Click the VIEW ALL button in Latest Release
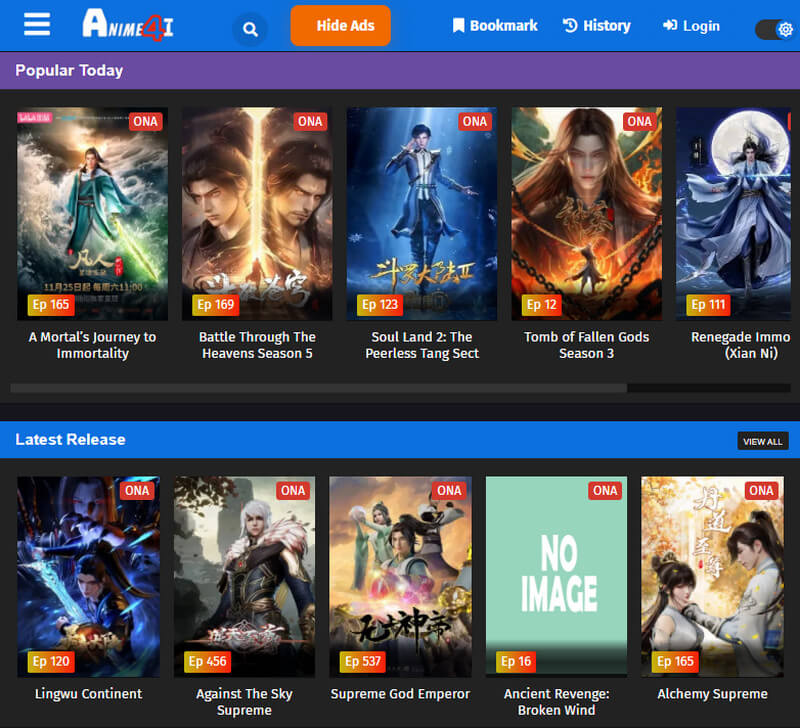This screenshot has width=800, height=728. click(763, 441)
